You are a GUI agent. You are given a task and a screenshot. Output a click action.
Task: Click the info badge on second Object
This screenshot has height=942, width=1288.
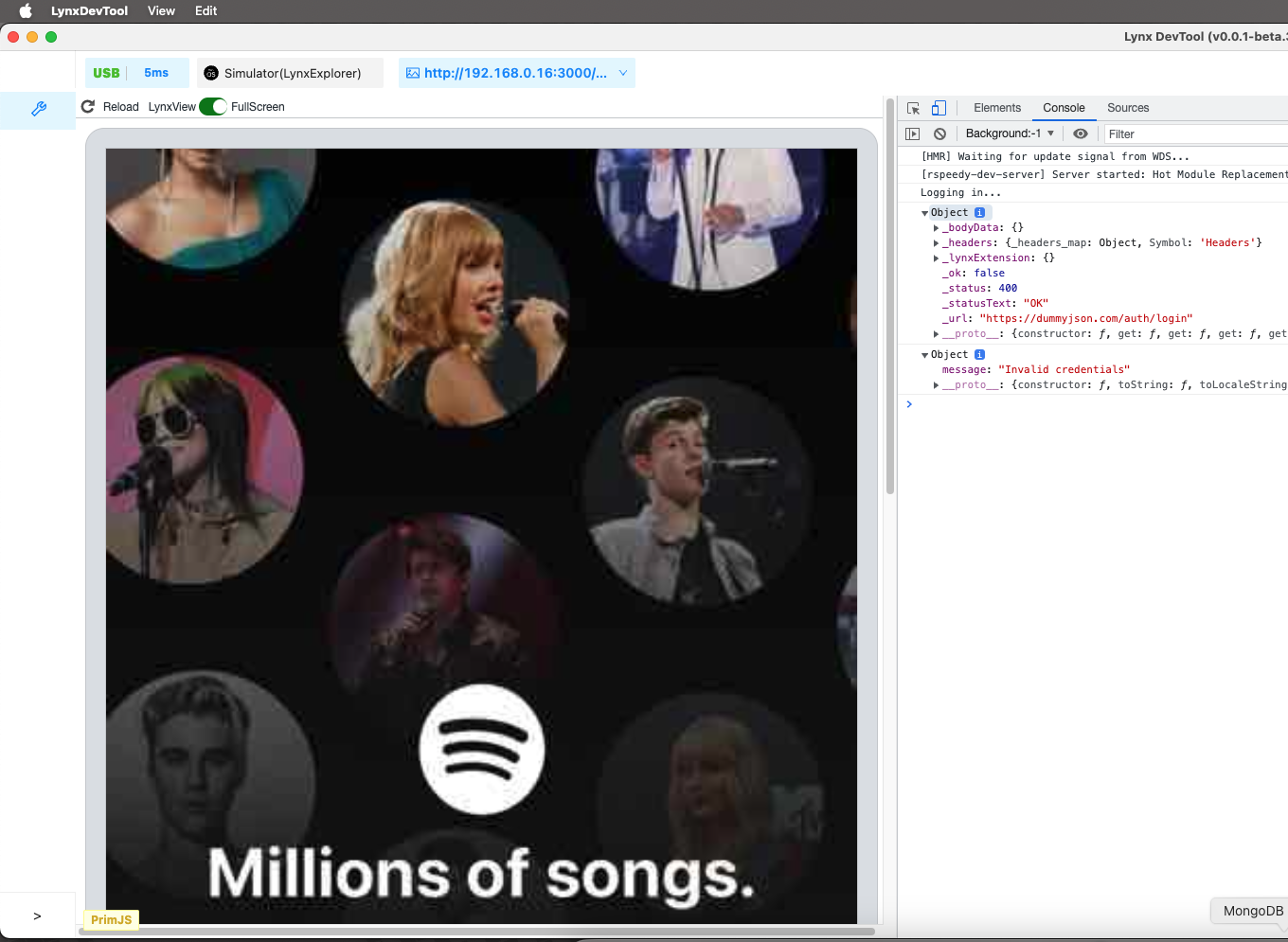click(x=979, y=355)
